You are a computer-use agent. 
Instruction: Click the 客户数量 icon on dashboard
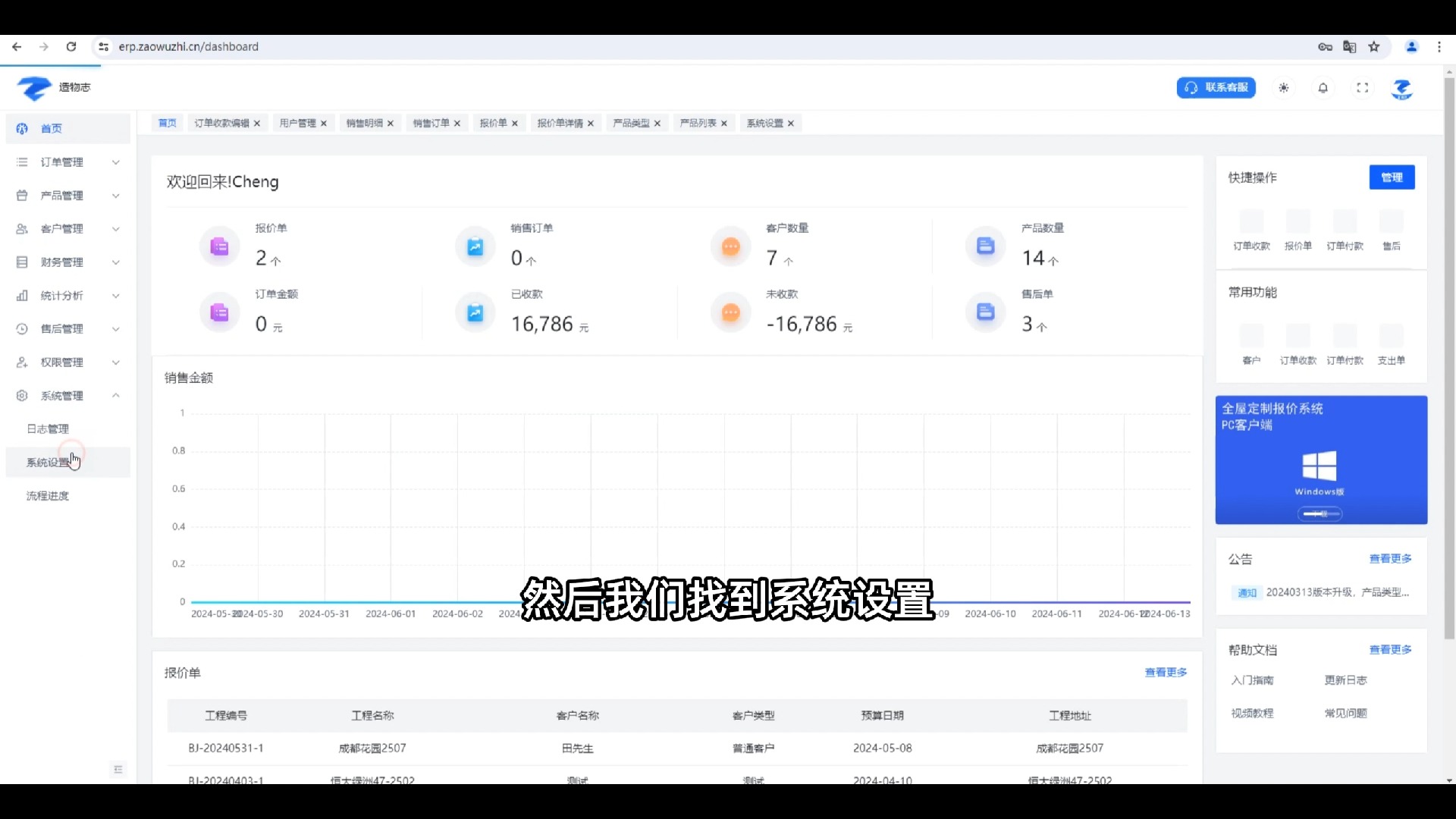[731, 246]
